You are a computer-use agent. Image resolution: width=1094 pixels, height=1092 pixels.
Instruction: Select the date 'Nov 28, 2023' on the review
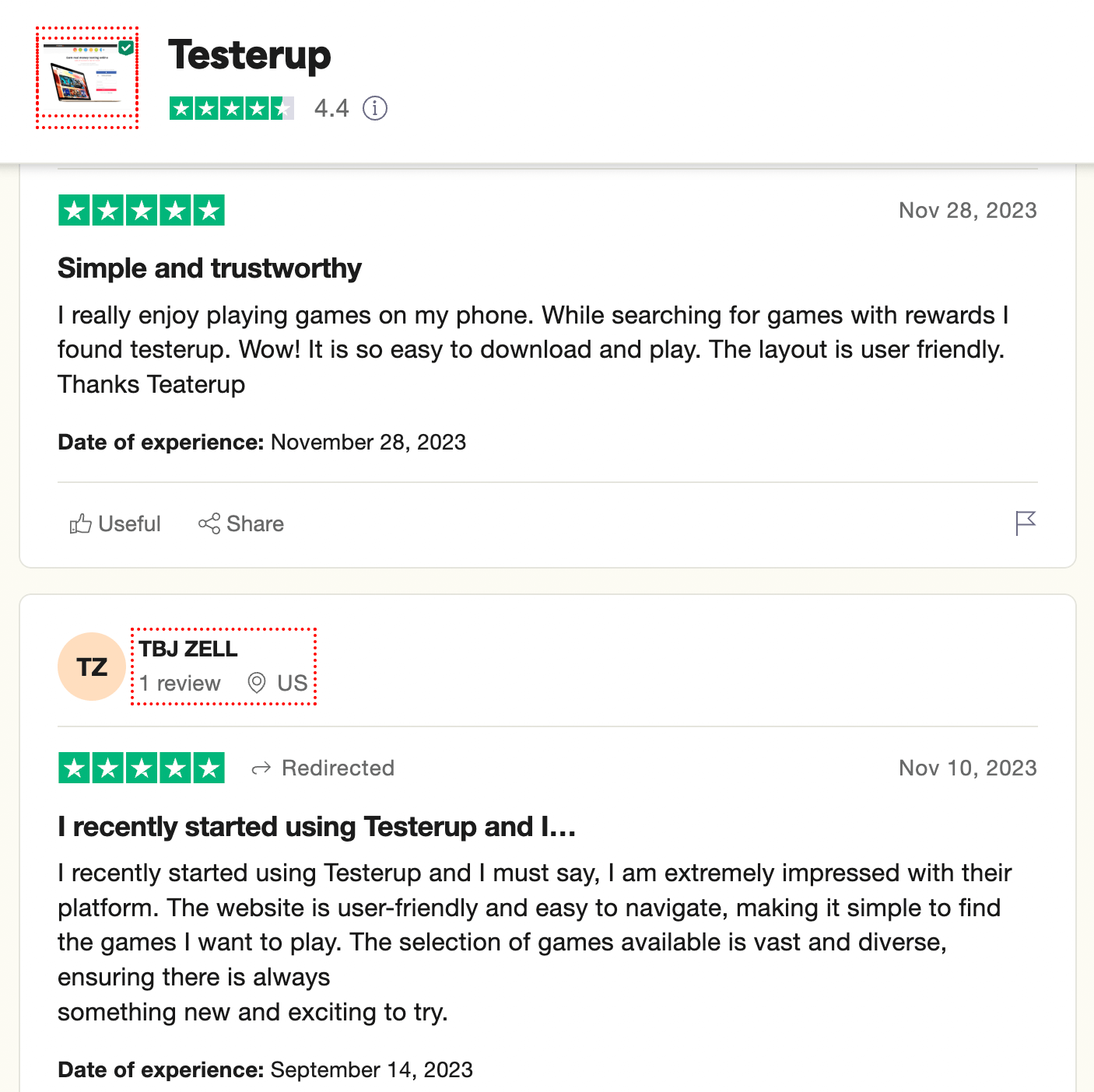click(967, 210)
